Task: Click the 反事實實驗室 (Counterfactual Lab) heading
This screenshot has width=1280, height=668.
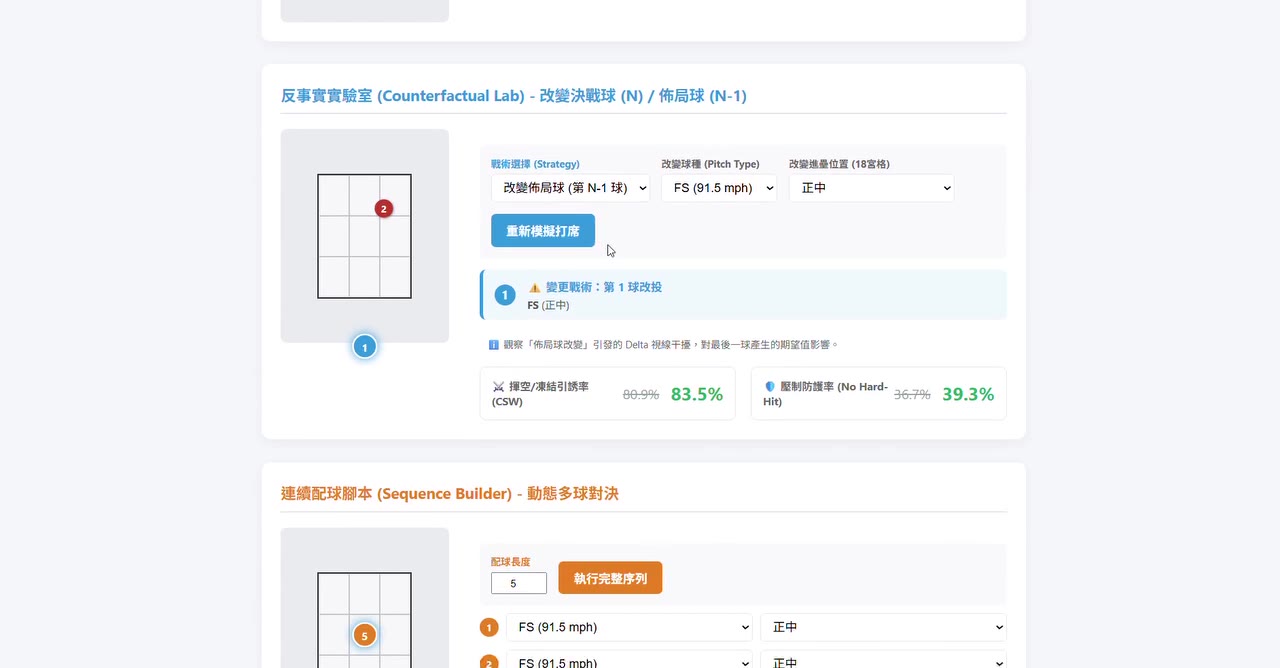Action: click(x=514, y=96)
